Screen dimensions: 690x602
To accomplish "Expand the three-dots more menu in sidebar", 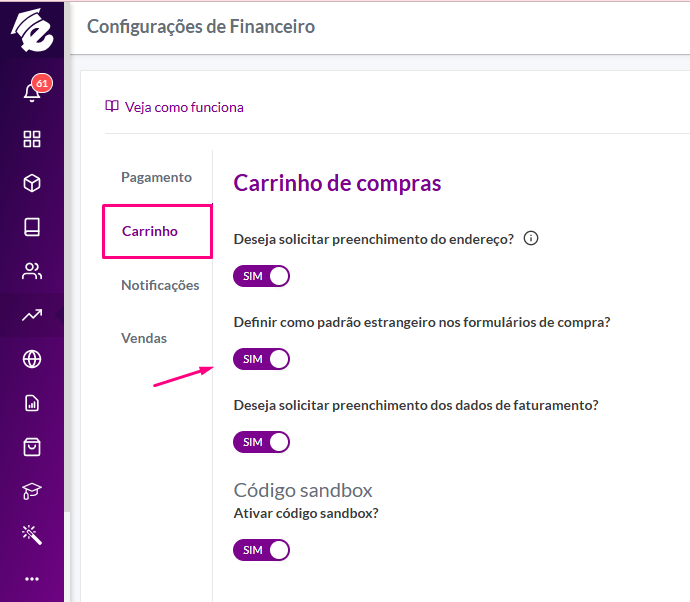I will 32,579.
